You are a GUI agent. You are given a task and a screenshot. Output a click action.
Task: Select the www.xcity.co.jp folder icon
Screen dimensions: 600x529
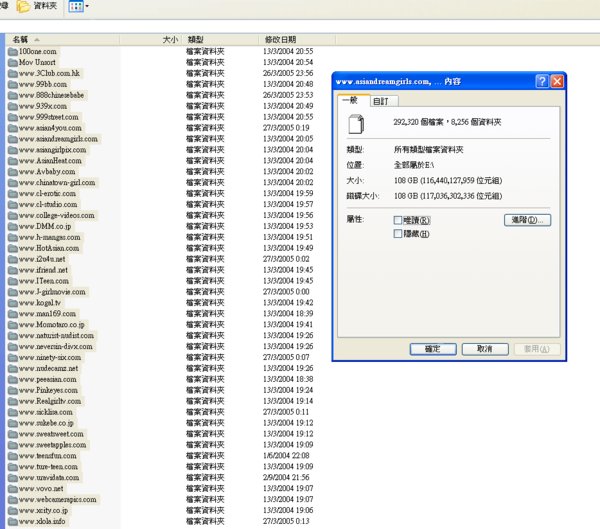pos(13,511)
